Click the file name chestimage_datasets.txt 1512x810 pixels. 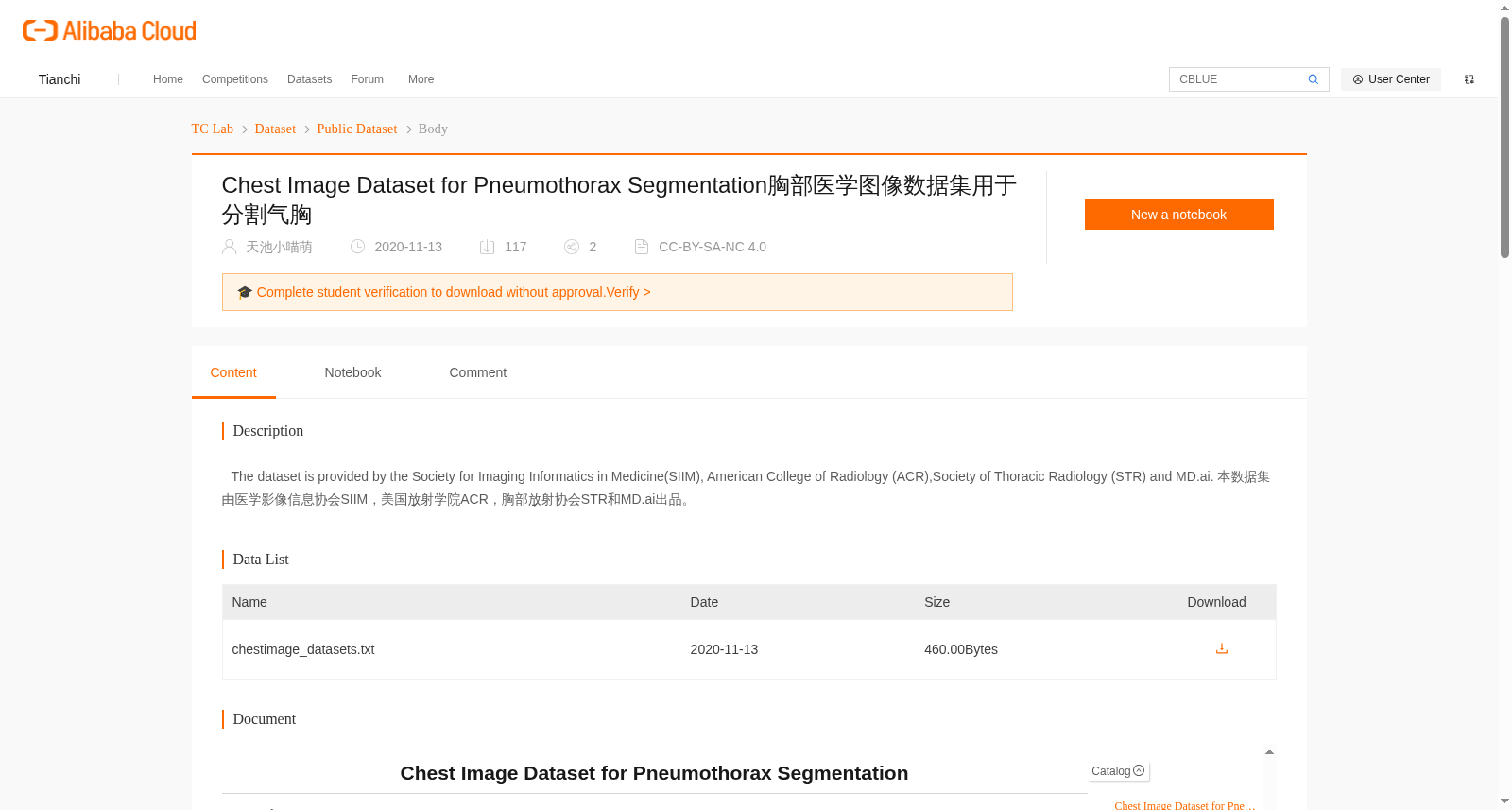(303, 649)
